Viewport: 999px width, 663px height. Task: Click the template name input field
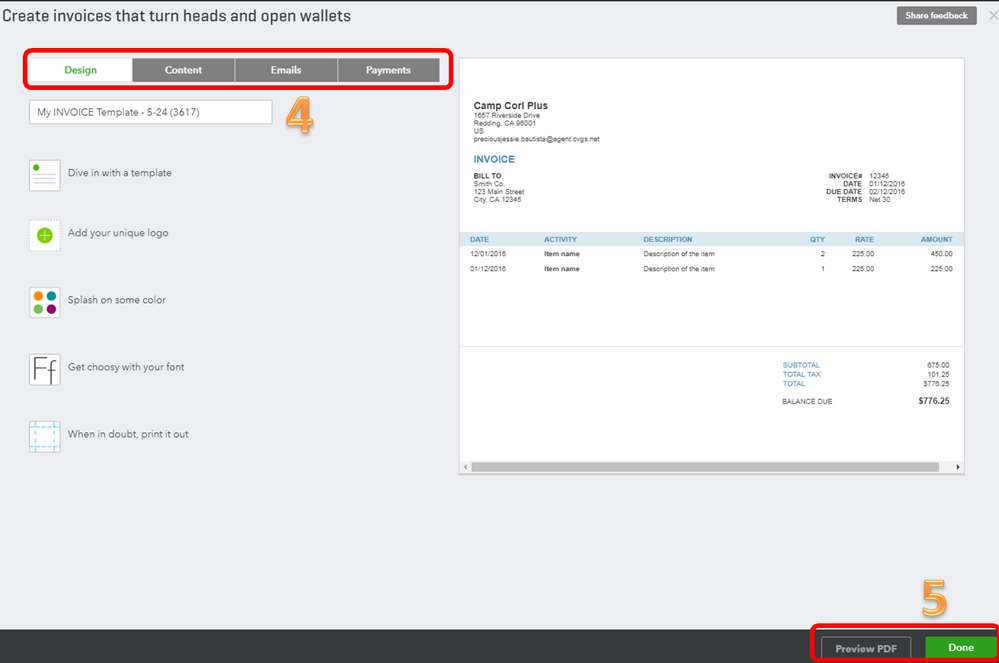tap(150, 112)
